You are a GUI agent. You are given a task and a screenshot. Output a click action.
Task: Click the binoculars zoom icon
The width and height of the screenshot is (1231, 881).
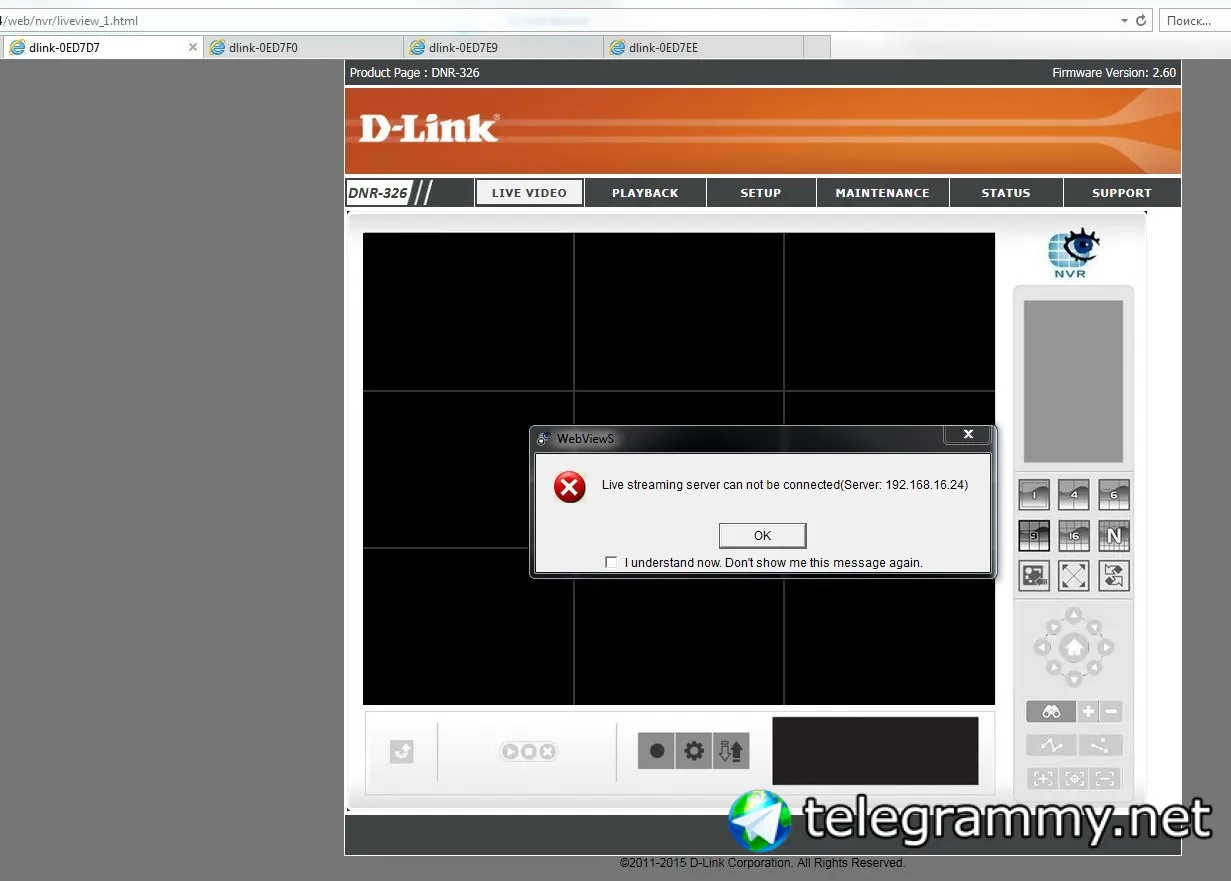(x=1051, y=712)
